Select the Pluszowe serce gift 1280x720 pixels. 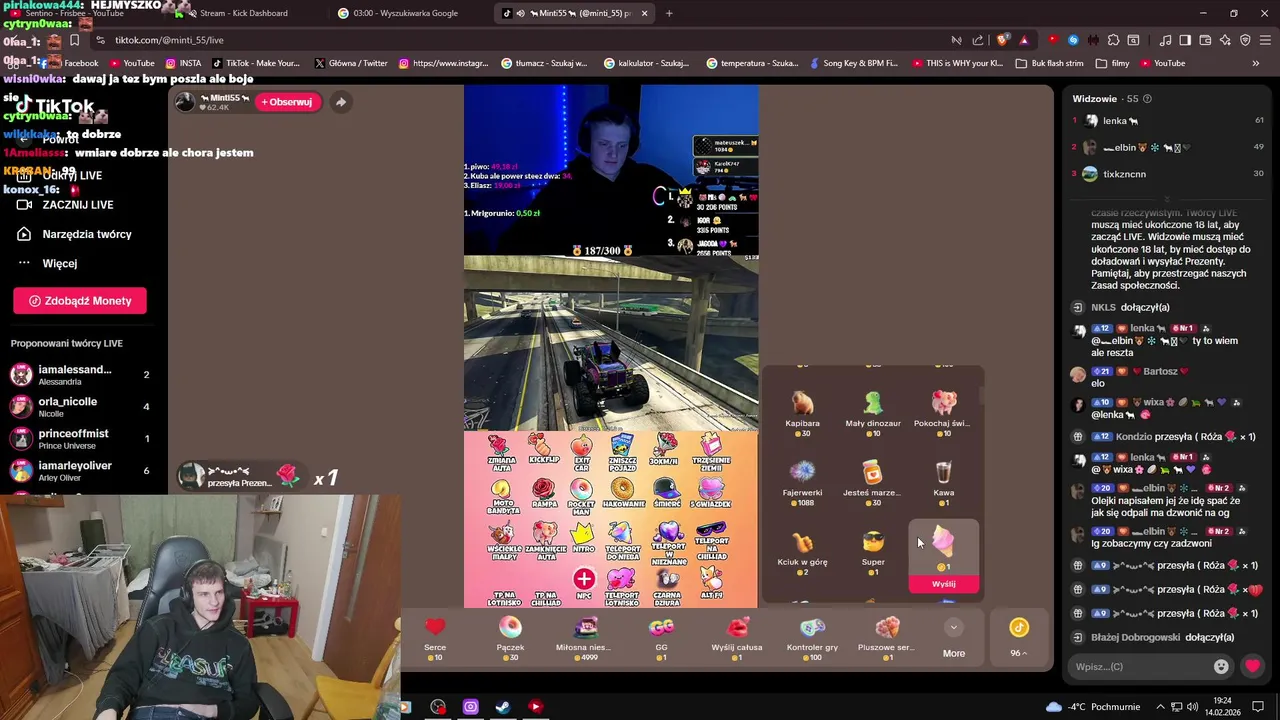887,637
